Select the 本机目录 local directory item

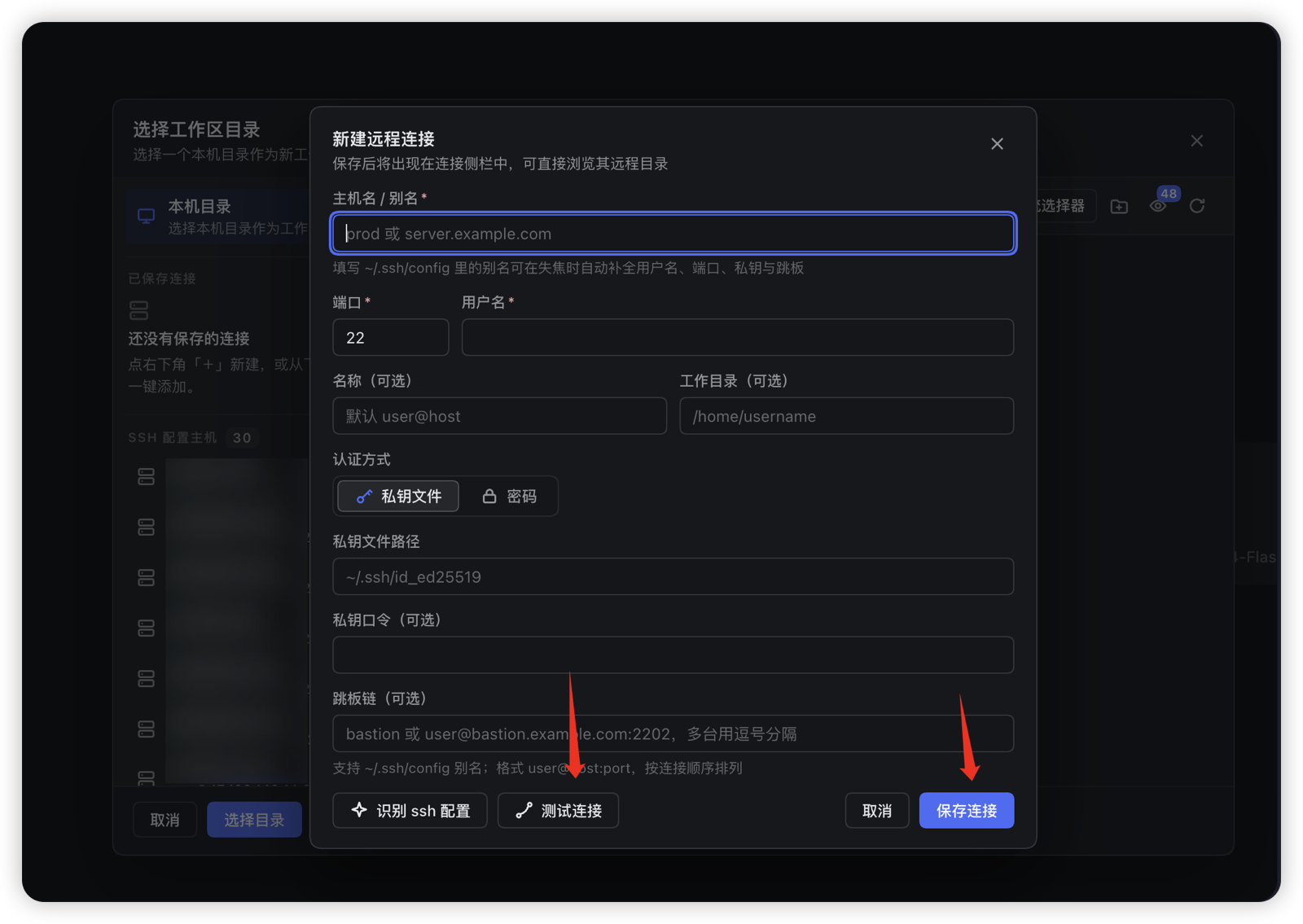pyautogui.click(x=218, y=217)
